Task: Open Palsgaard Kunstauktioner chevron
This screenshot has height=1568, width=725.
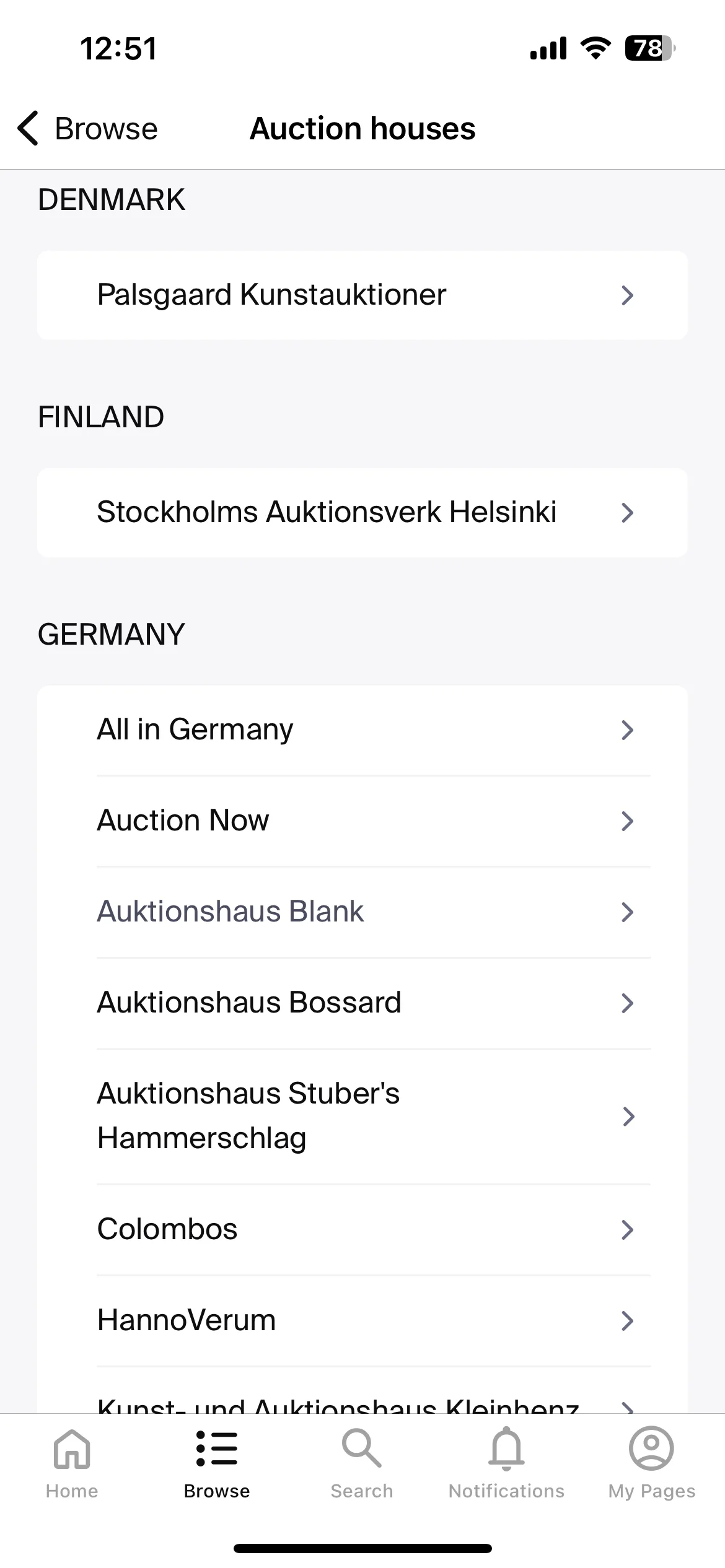Action: 627,295
